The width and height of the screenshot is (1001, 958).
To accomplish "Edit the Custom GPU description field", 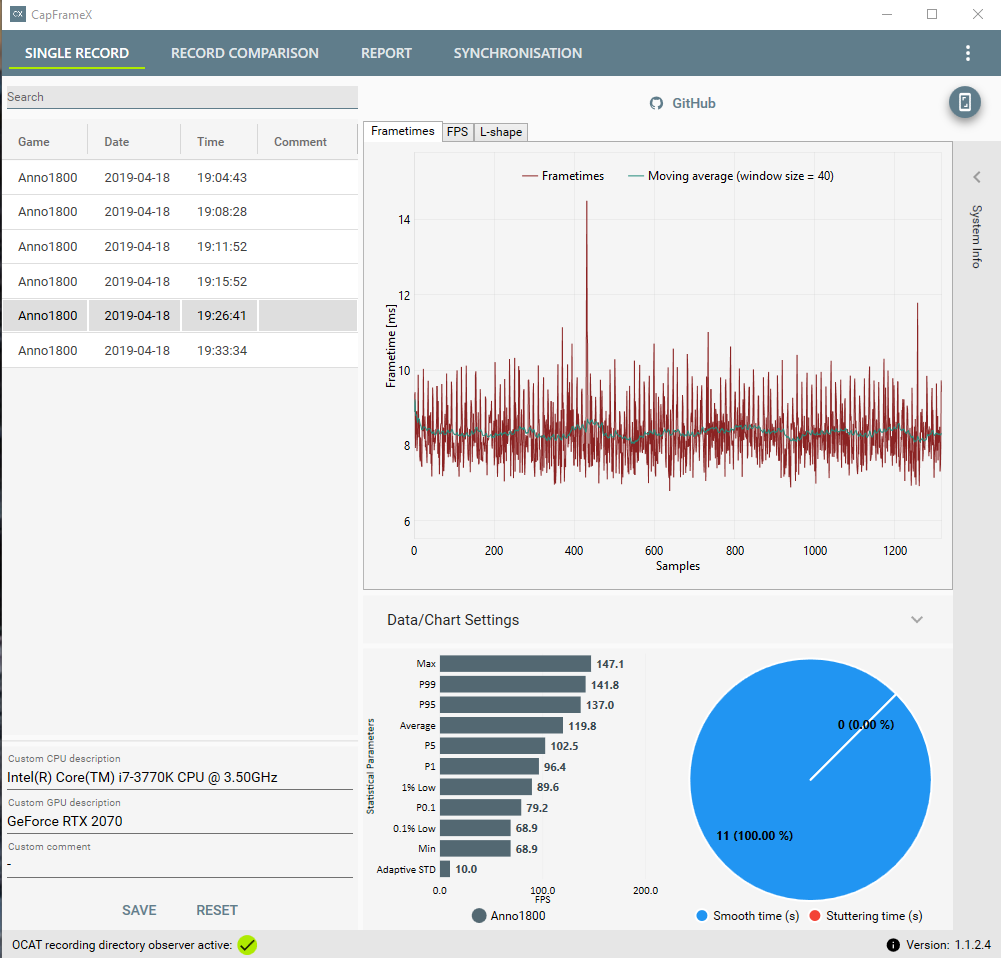I will (x=179, y=821).
